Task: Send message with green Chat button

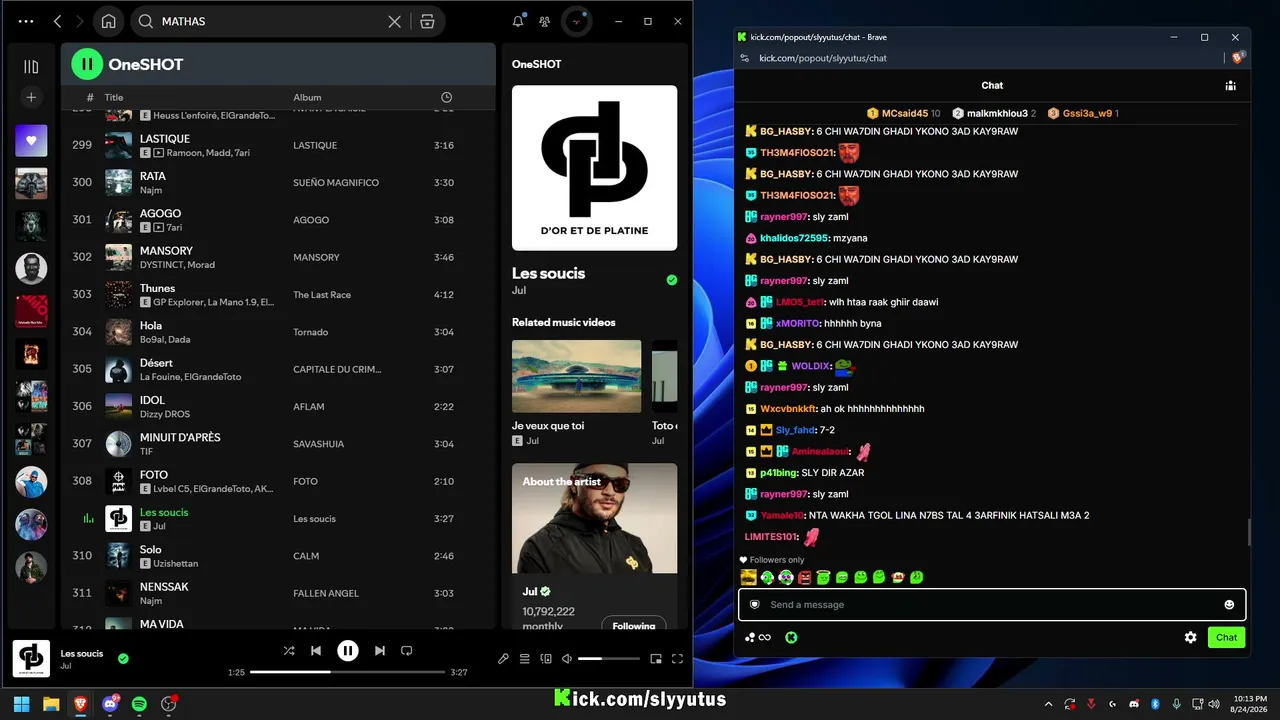Action: pos(1226,637)
